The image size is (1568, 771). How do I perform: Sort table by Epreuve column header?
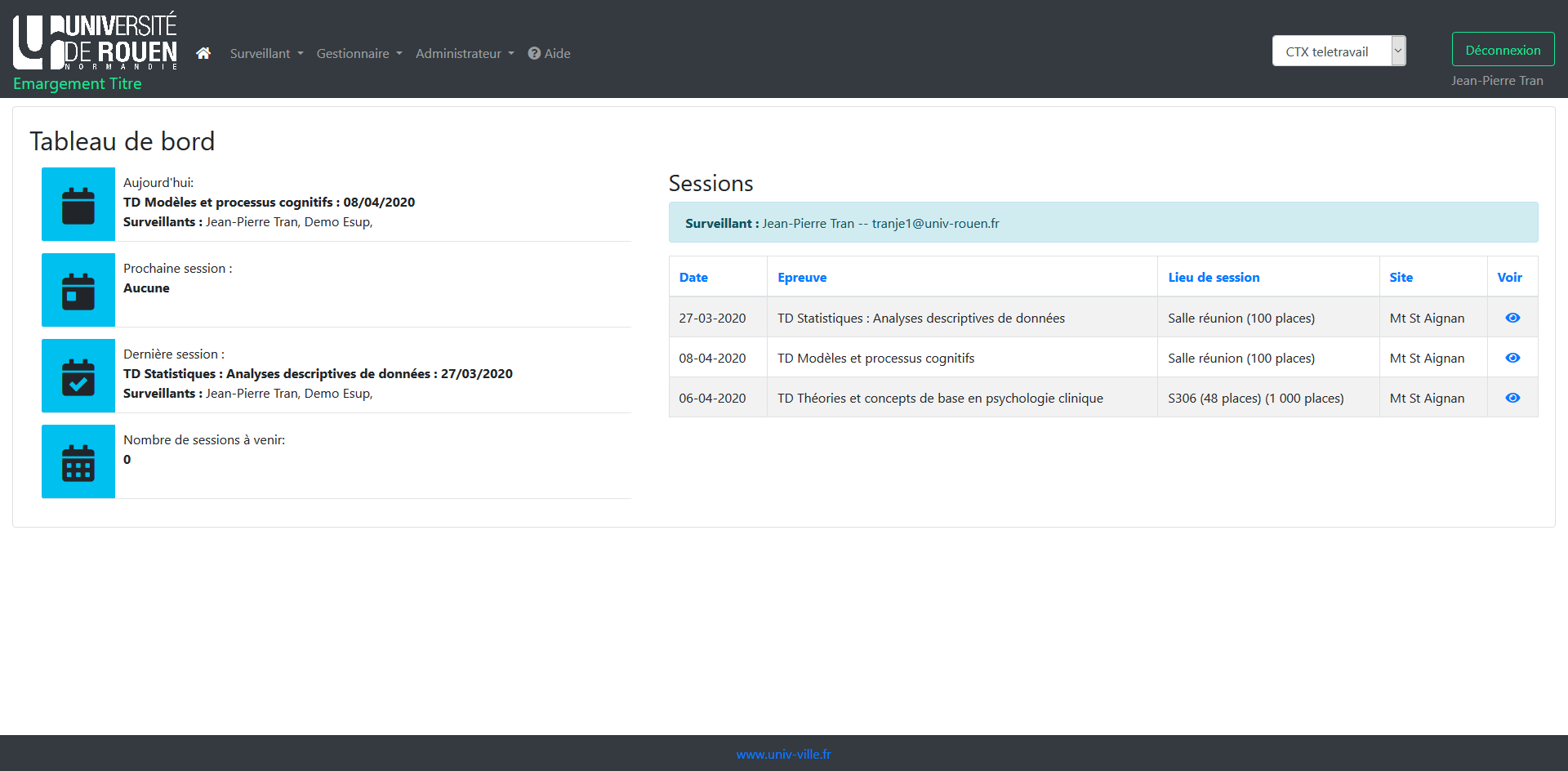point(802,278)
